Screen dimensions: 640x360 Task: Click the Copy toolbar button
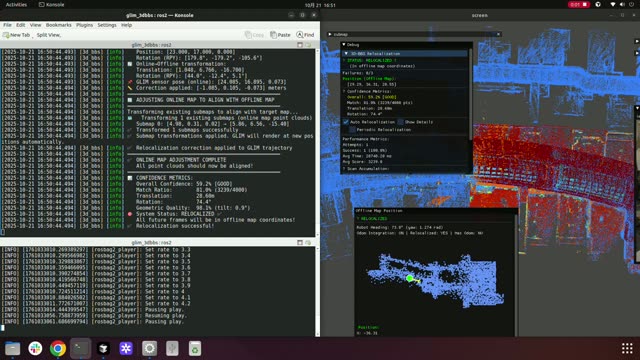point(254,35)
